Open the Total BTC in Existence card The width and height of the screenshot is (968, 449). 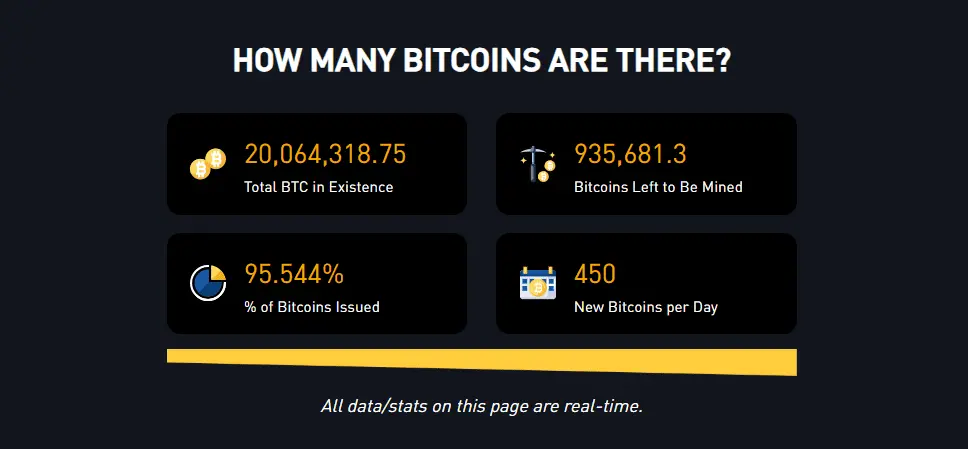pos(317,164)
